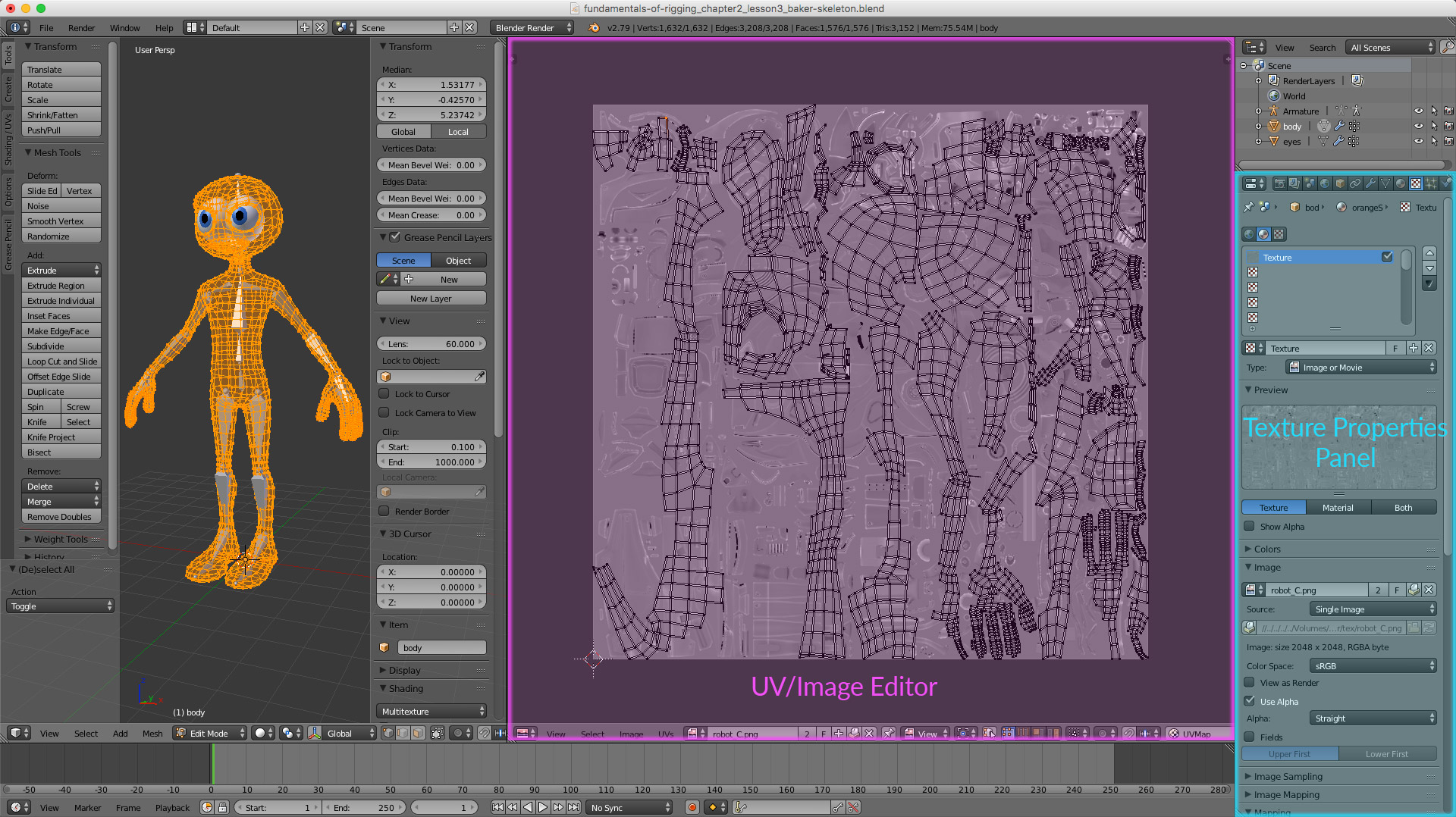This screenshot has height=817, width=1456.
Task: Open the Constraints properties tab chain icon
Action: pyautogui.click(x=1355, y=183)
